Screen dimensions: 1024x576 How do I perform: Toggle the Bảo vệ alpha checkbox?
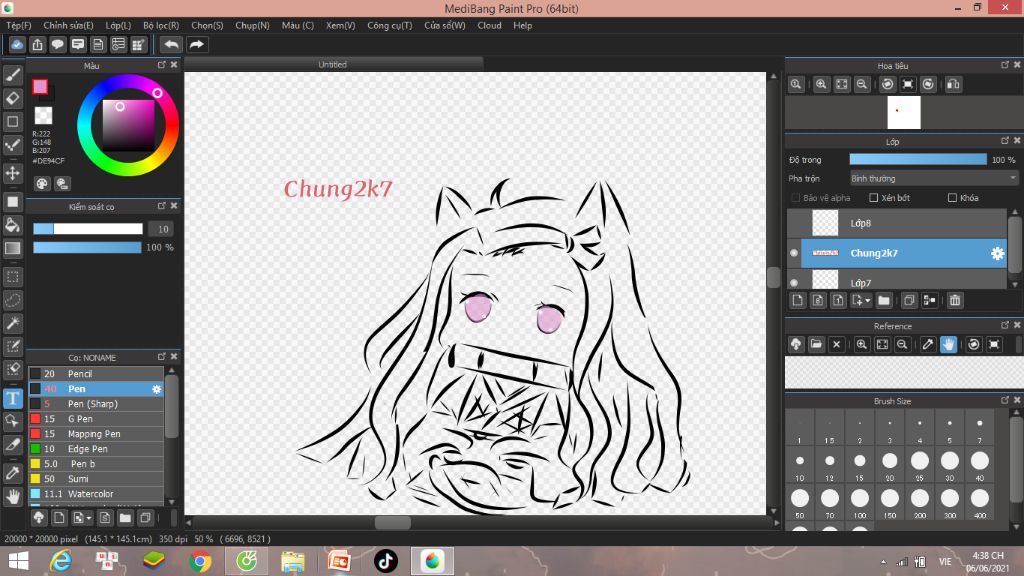tap(795, 198)
